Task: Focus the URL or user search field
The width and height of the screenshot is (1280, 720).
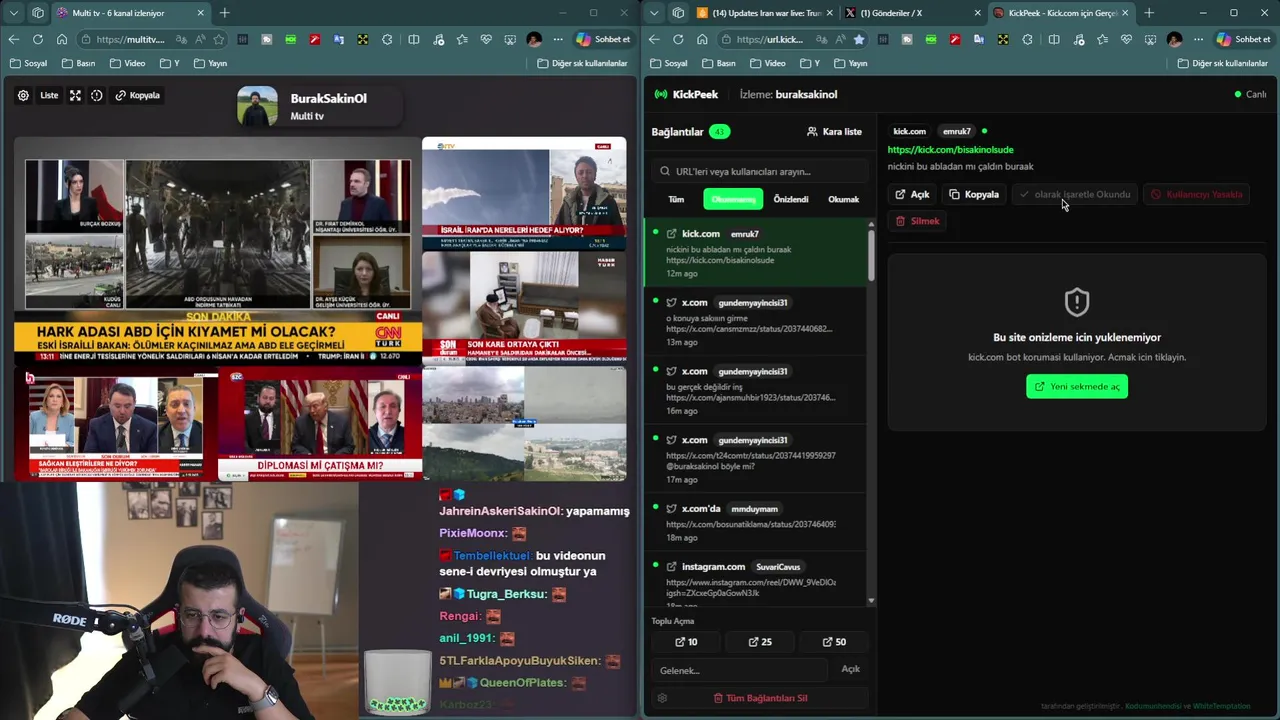Action: [x=760, y=171]
